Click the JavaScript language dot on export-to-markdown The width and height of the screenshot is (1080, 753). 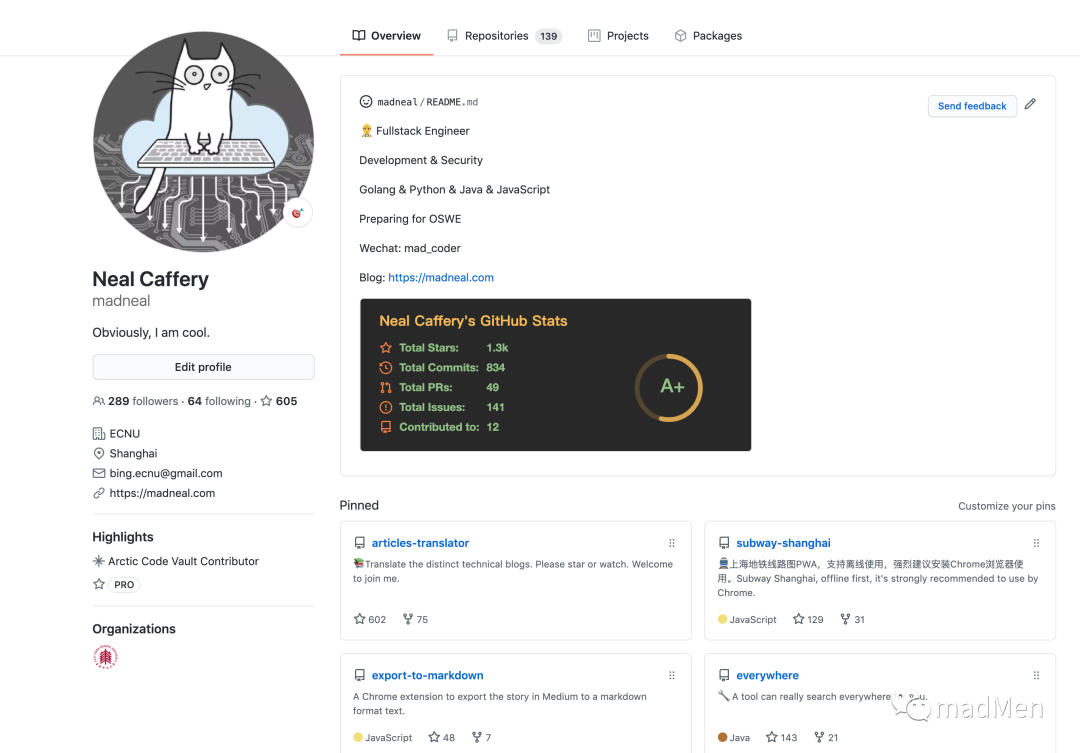[x=358, y=737]
